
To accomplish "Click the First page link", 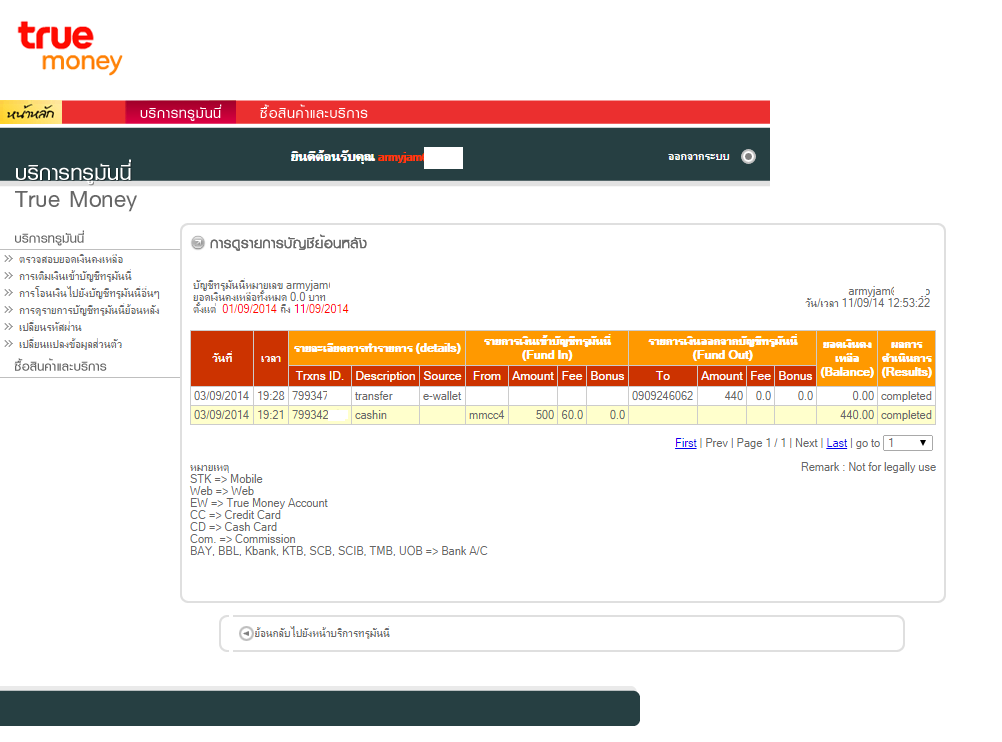I will point(686,443).
